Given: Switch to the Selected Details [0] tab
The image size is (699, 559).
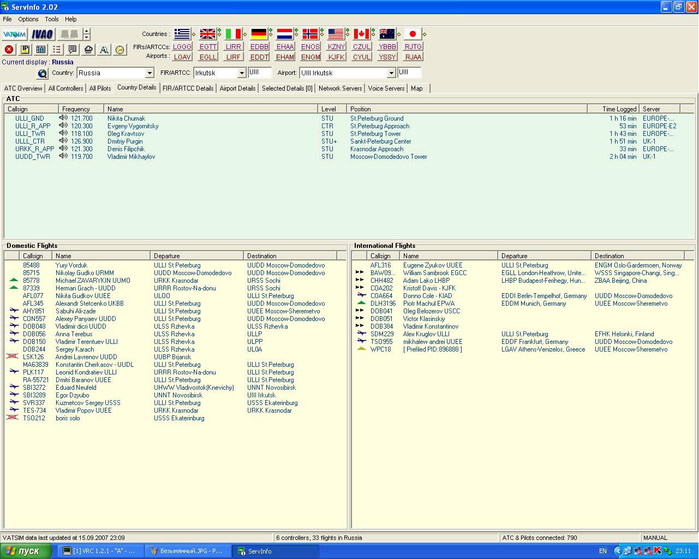Looking at the screenshot, I should click(287, 88).
